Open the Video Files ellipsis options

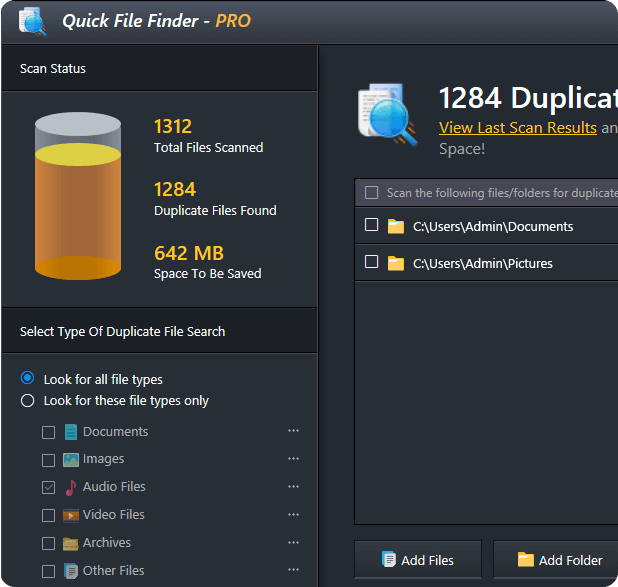click(293, 515)
